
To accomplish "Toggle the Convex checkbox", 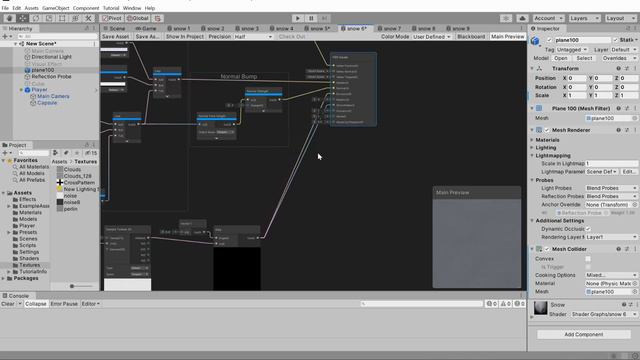I will click(x=588, y=259).
